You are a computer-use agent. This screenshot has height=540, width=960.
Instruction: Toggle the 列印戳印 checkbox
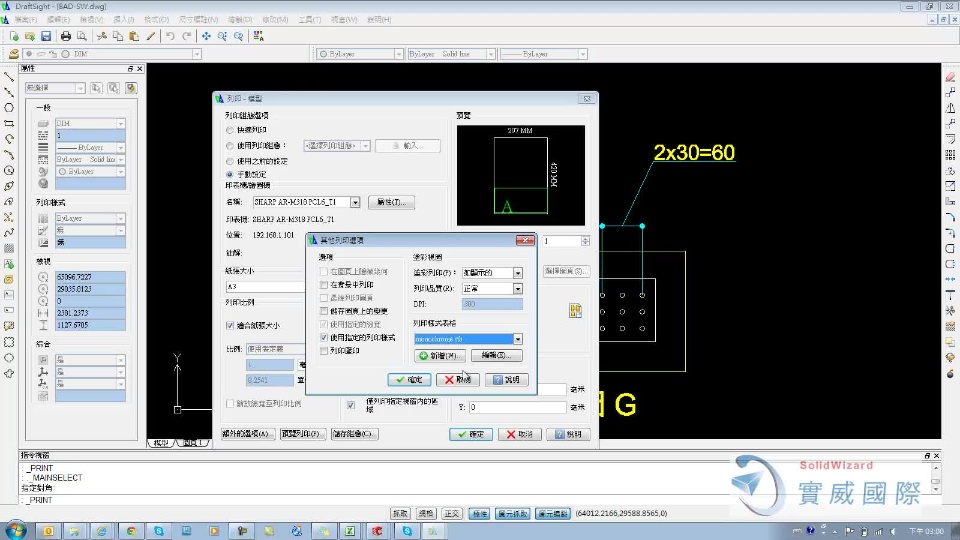tap(323, 351)
